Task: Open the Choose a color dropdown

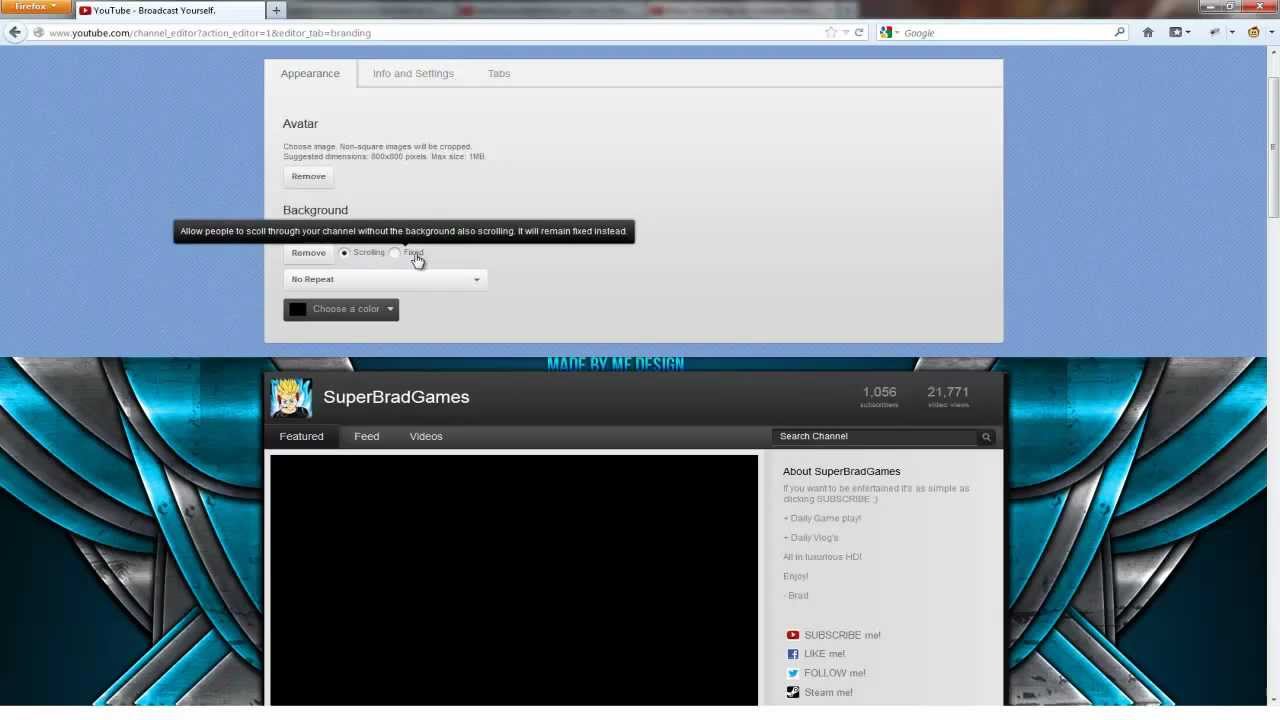Action: click(x=341, y=309)
